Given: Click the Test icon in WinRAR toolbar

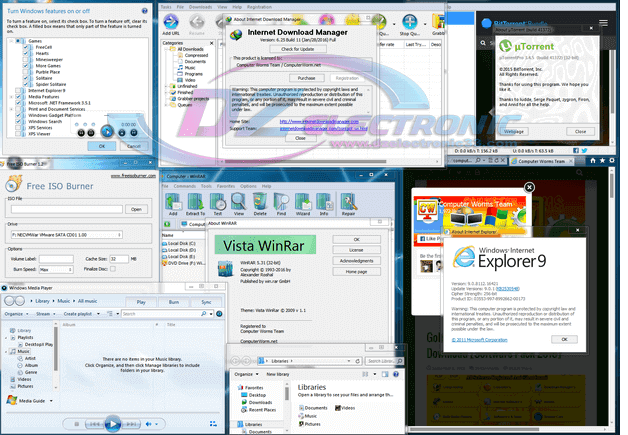Looking at the screenshot, I should tap(218, 201).
